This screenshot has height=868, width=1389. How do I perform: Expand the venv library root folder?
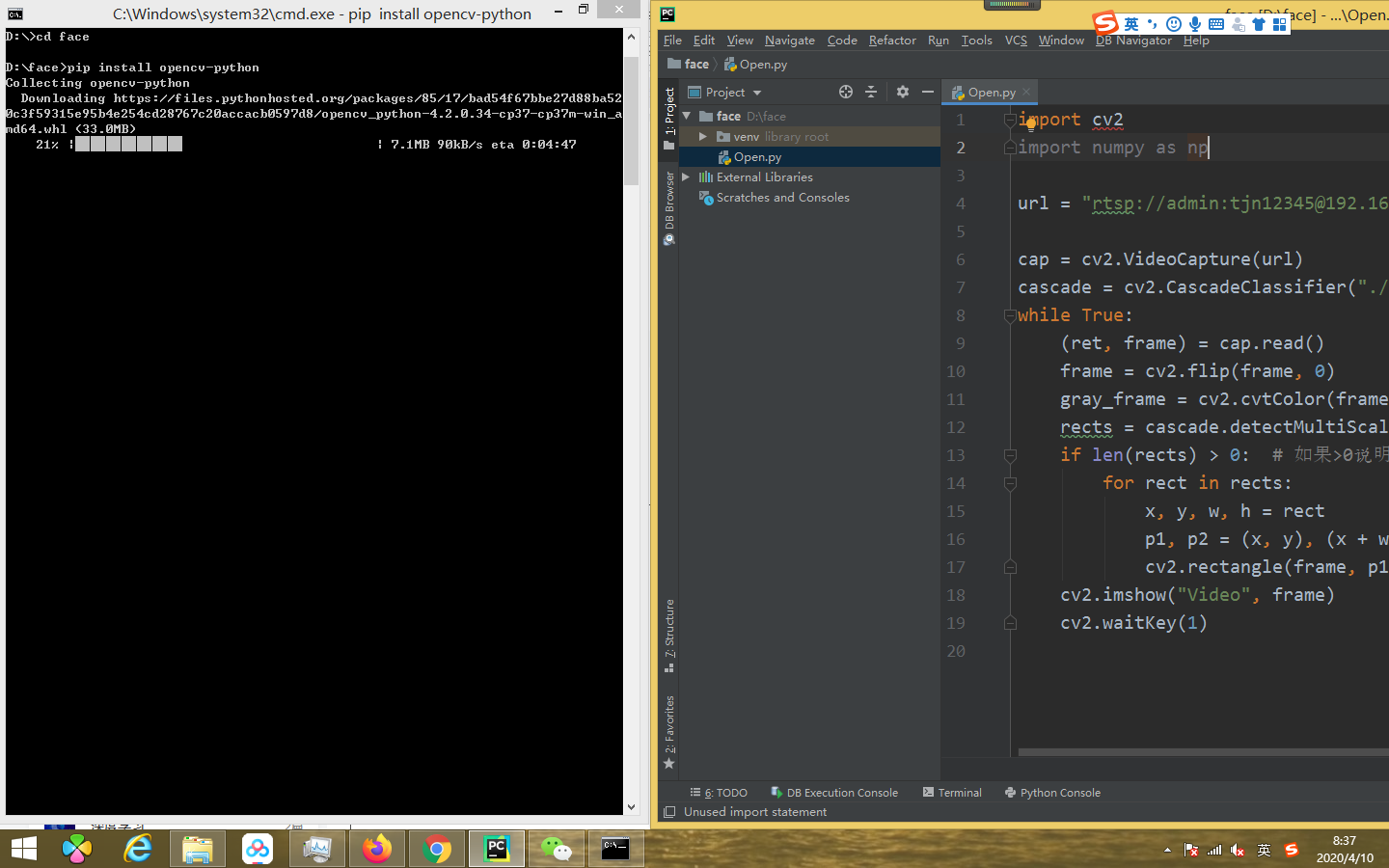point(701,136)
